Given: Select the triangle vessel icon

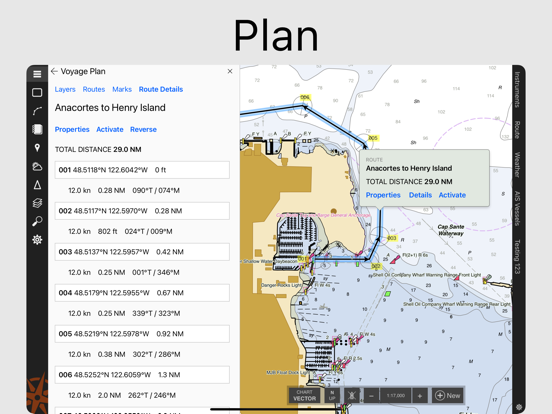Looking at the screenshot, I should click(37, 185).
